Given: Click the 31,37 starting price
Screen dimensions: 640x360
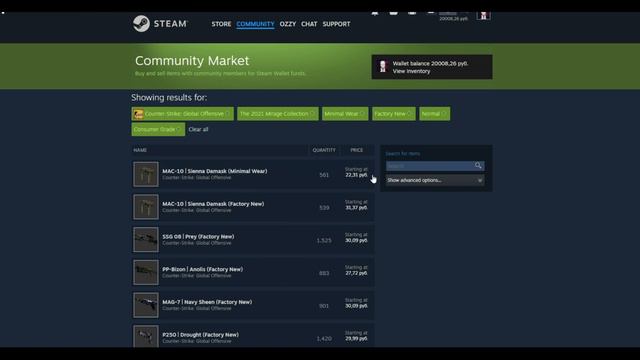Looking at the screenshot, I should click(356, 207).
